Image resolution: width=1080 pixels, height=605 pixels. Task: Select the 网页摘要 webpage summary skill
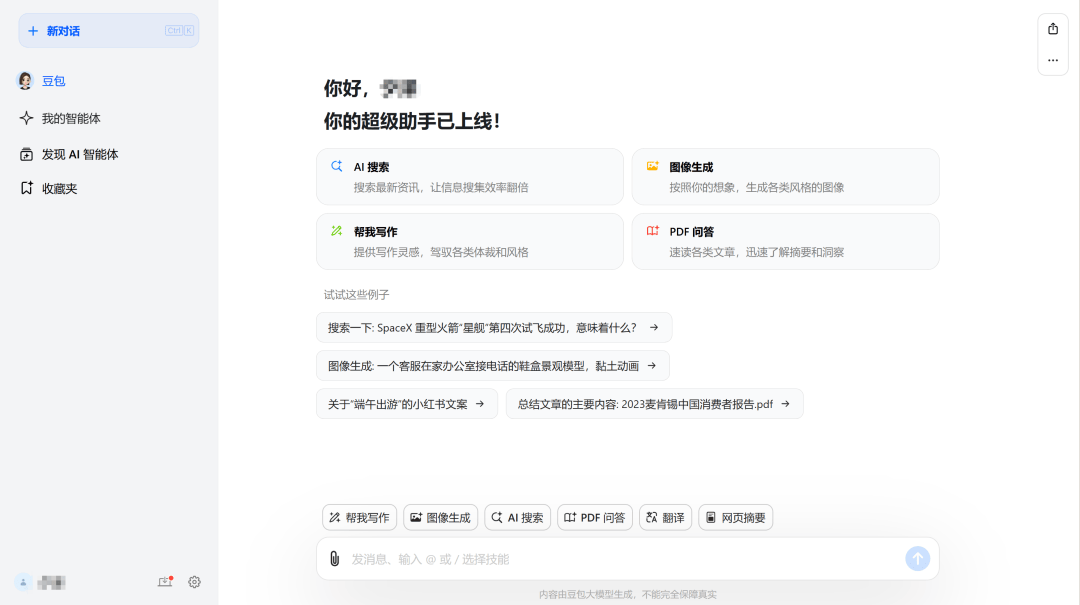click(x=735, y=517)
